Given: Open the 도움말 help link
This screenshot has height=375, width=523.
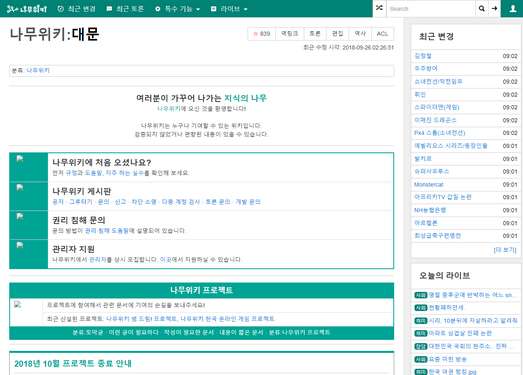Looking at the screenshot, I should tap(93, 173).
